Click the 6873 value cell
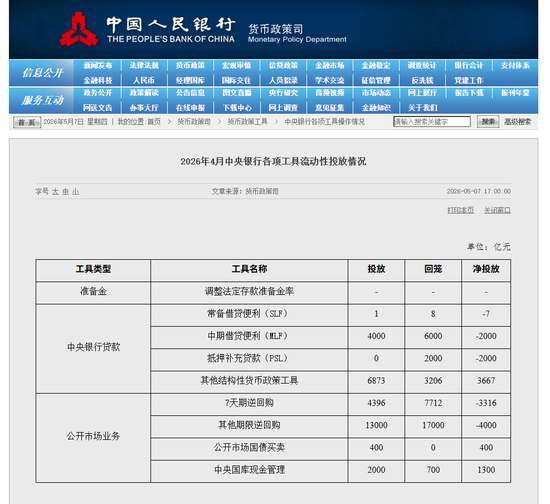This screenshot has width=550, height=504. click(x=376, y=381)
